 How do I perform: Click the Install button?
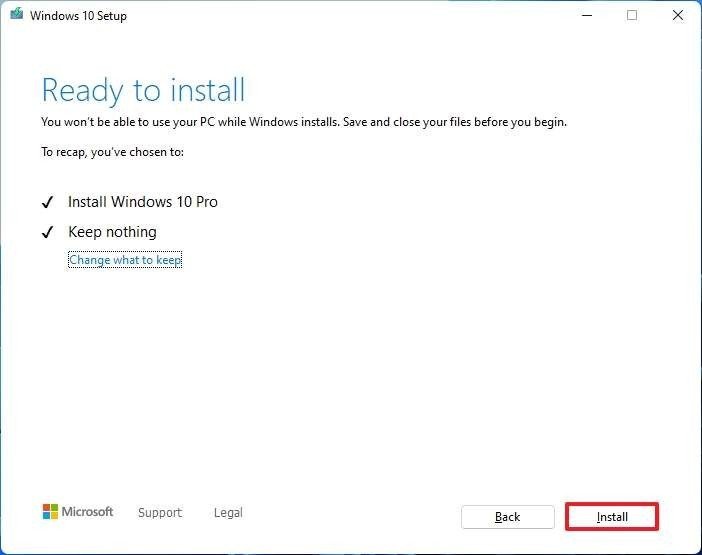pyautogui.click(x=612, y=517)
